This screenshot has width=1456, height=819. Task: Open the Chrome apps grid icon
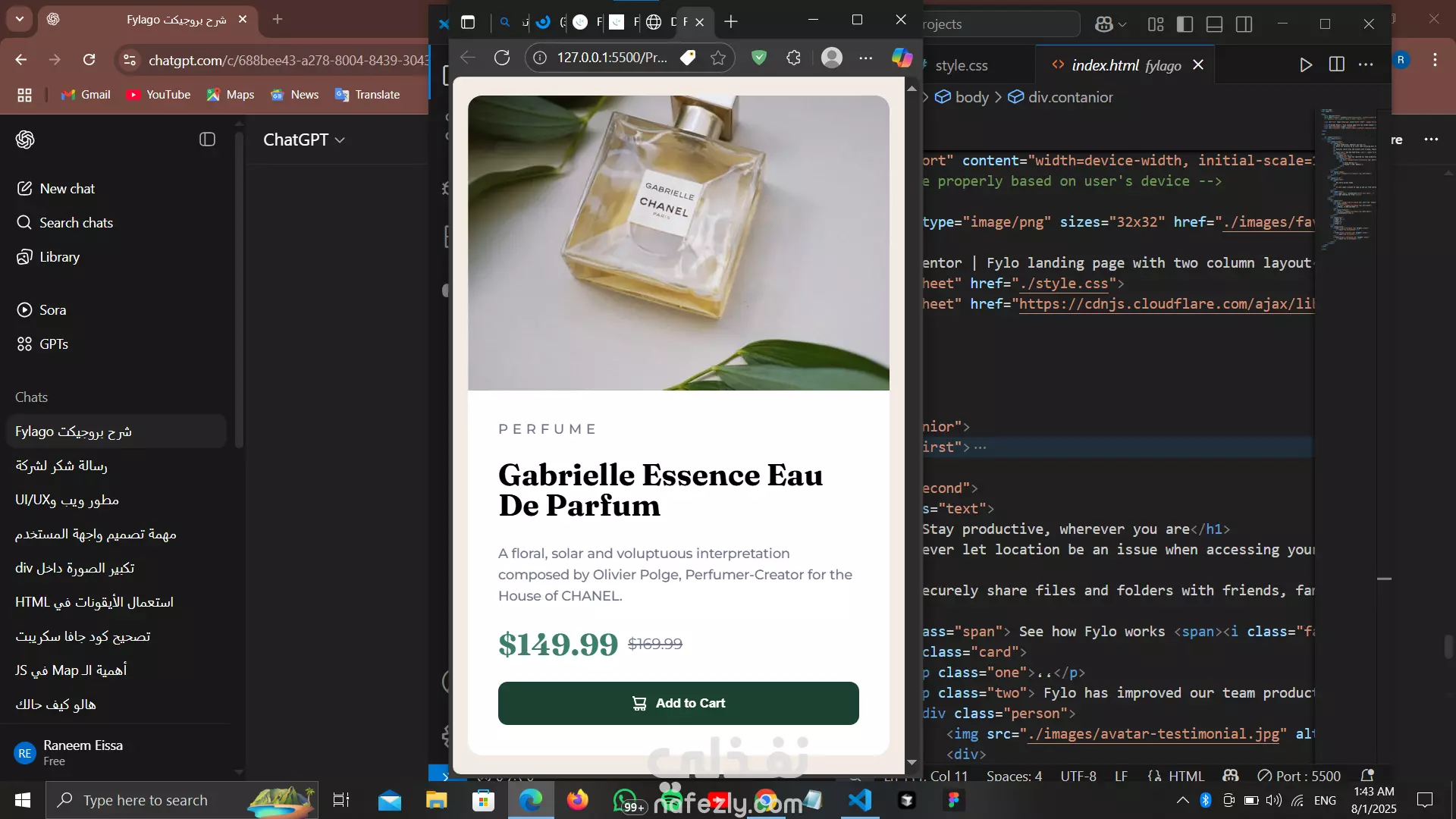[25, 95]
